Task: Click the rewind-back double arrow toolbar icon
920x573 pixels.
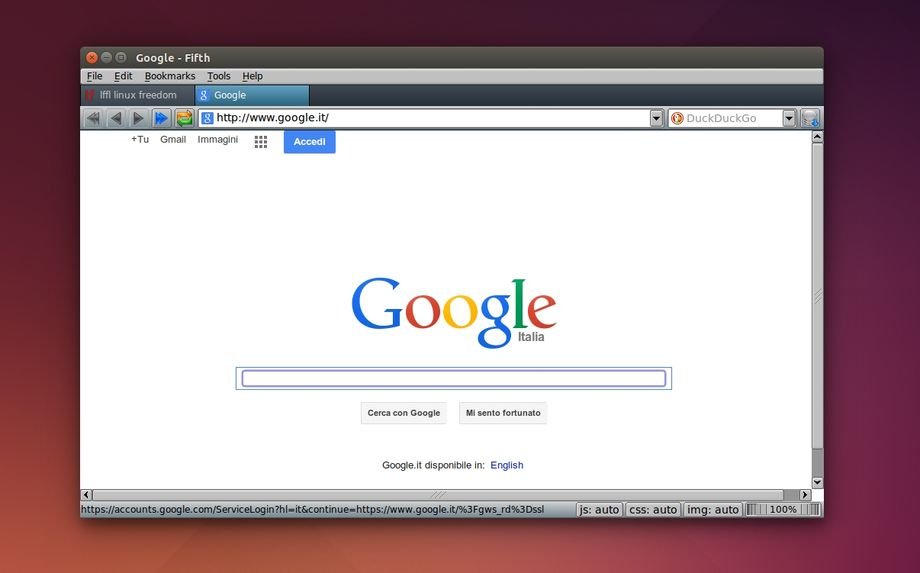Action: point(93,118)
